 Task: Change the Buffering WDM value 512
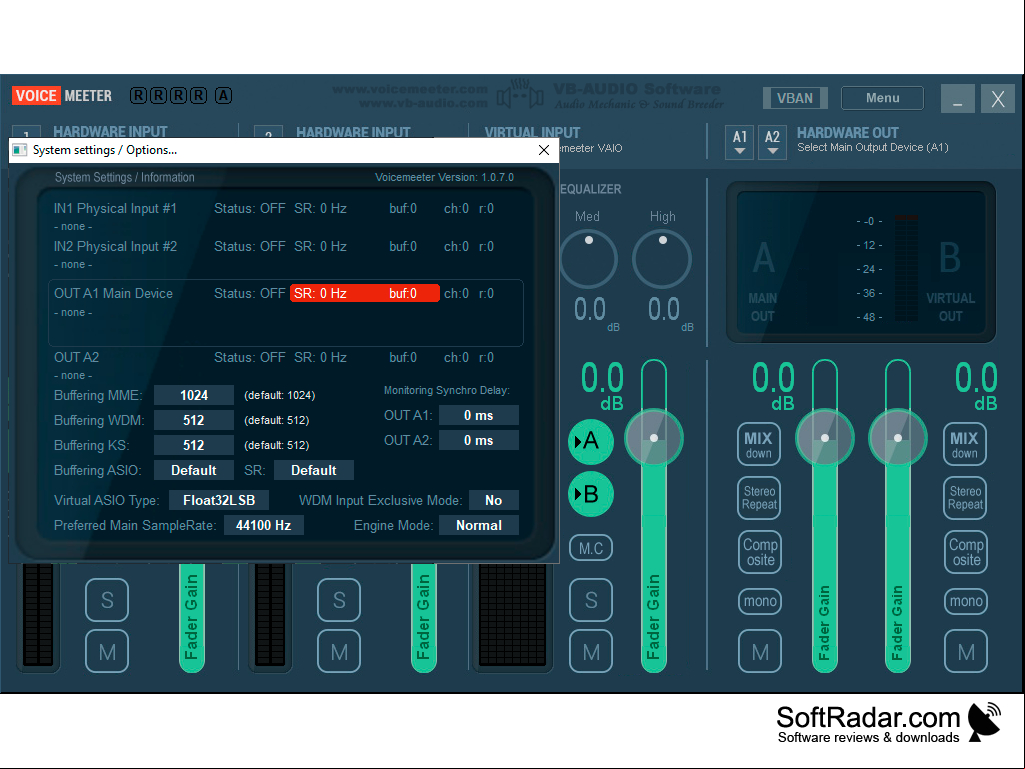tap(193, 420)
